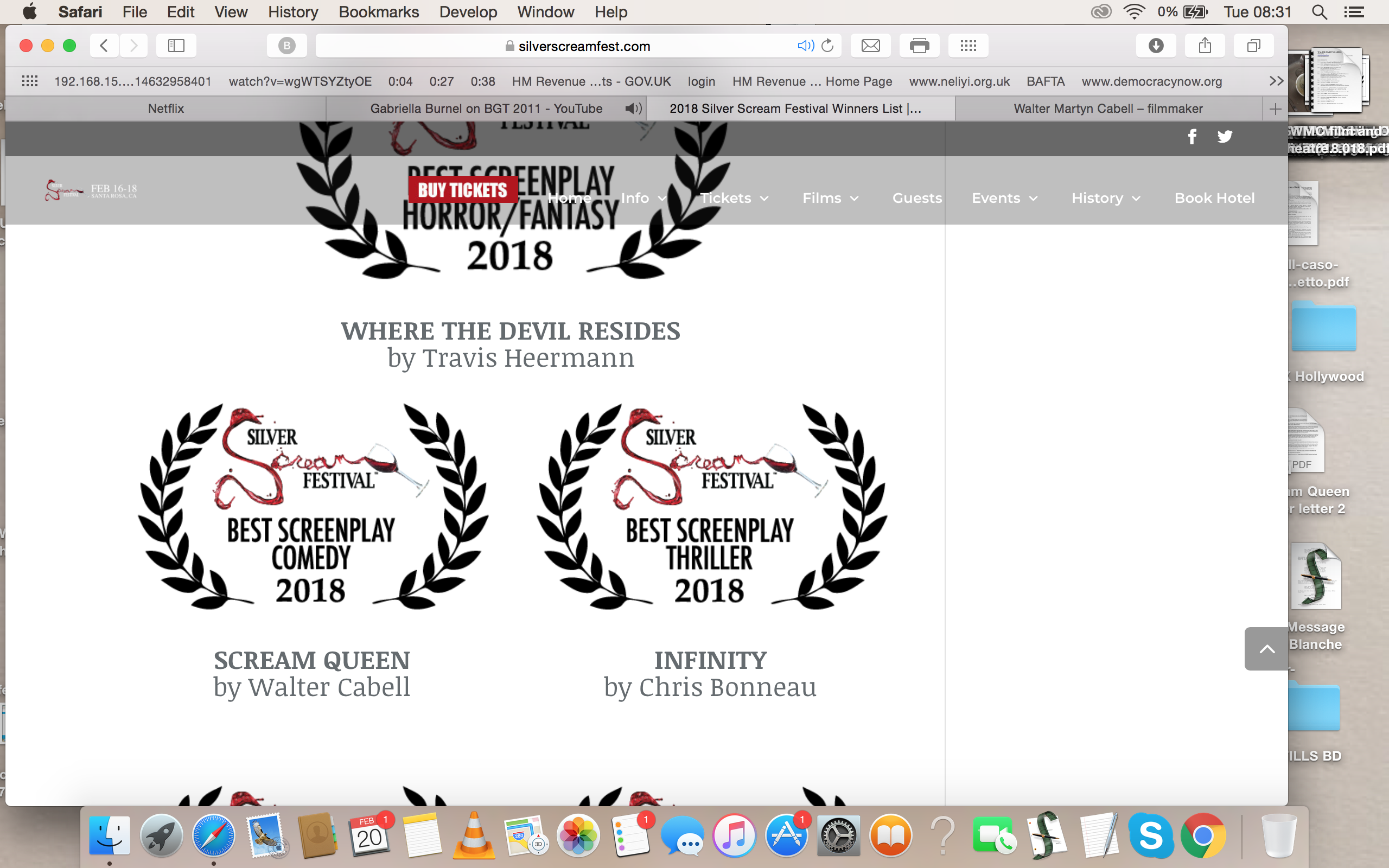Click the Mail envelope toolbar icon
Viewport: 1389px width, 868px height.
[x=870, y=46]
